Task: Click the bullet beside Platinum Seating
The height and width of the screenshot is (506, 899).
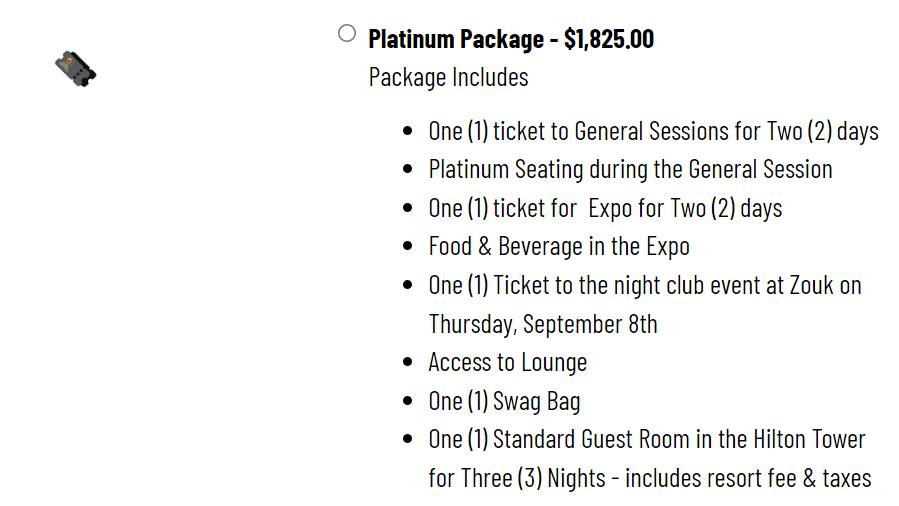Action: pyautogui.click(x=408, y=169)
